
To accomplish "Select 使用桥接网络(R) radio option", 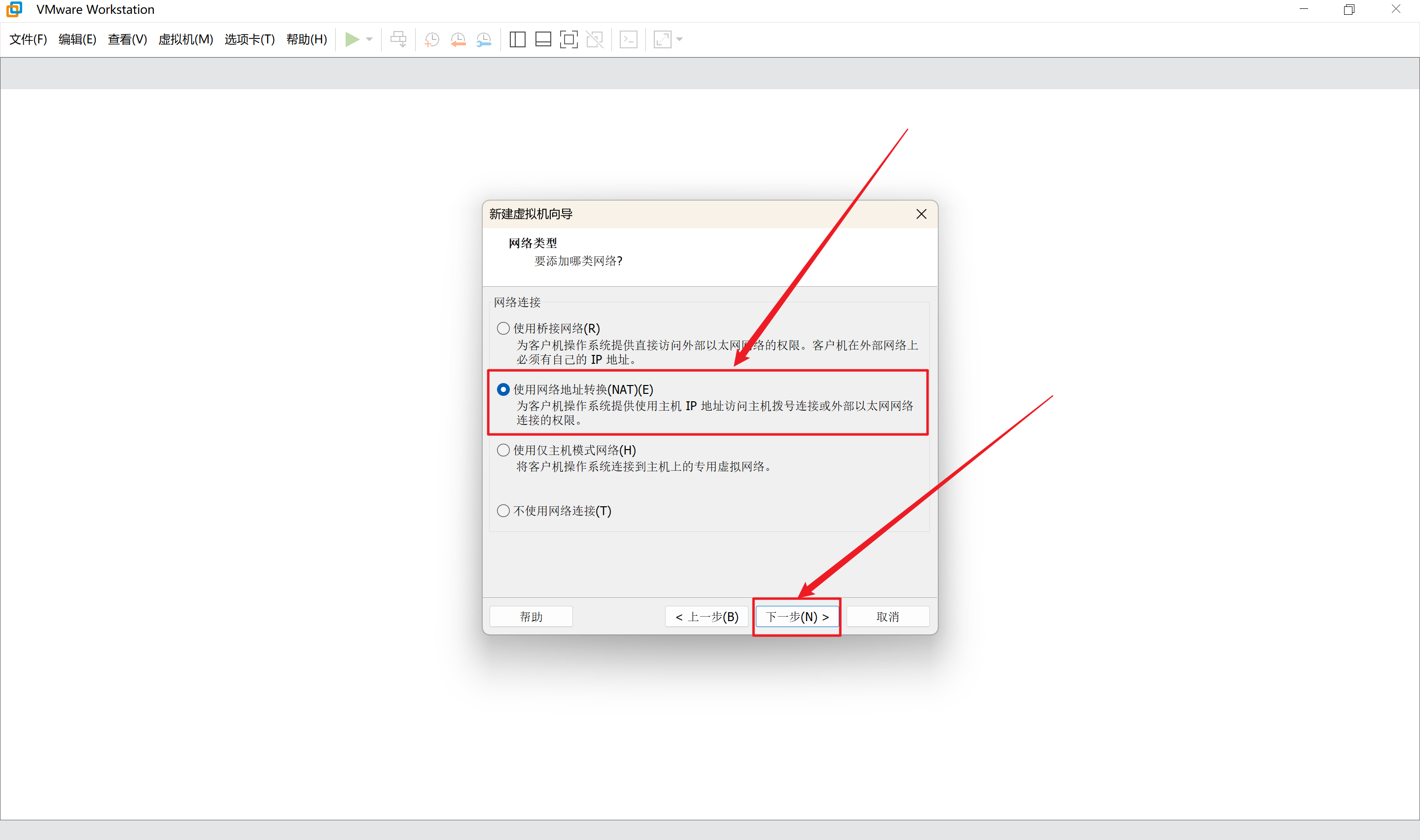I will tap(503, 328).
